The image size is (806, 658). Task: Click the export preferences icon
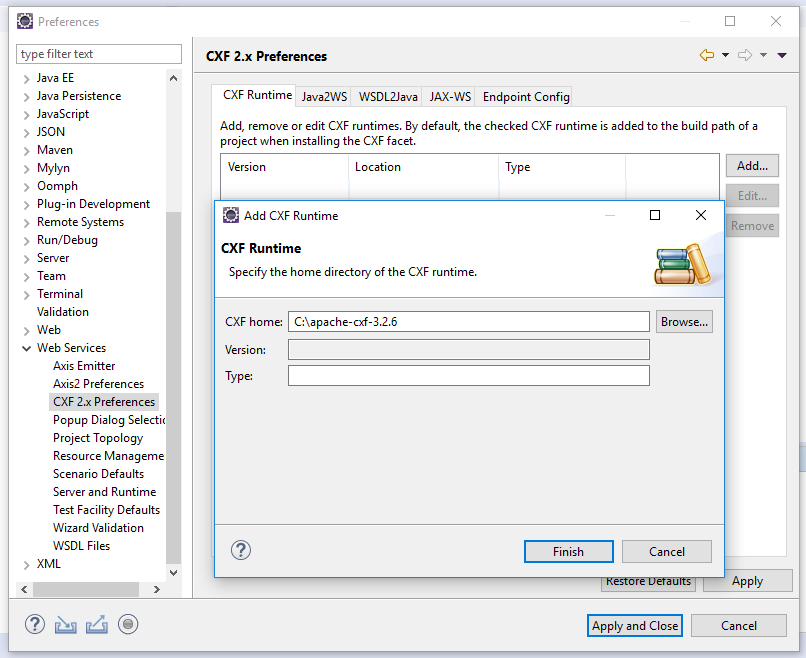pos(97,625)
